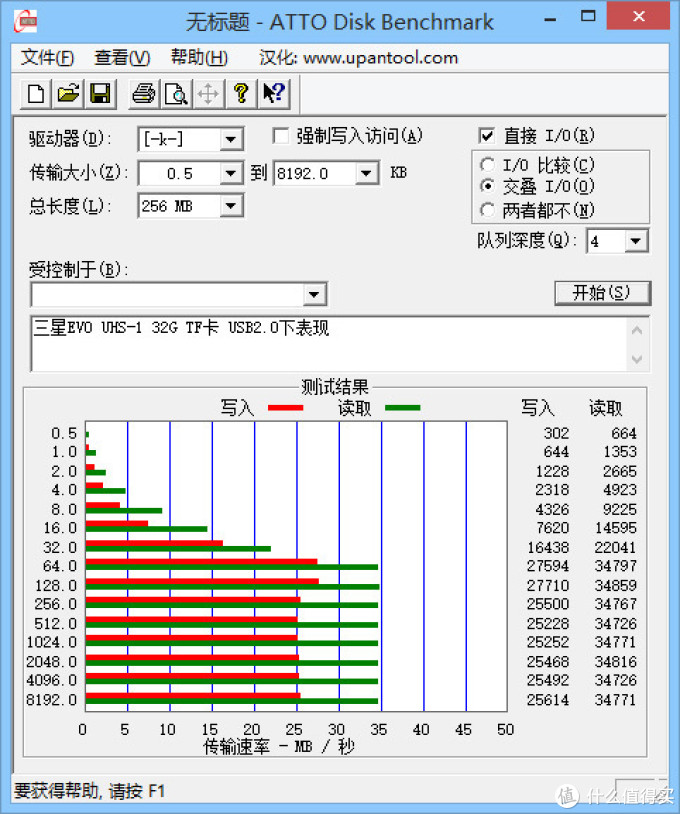Expand the minimum transfer size 0.5 dropdown
680x814 pixels.
coord(230,173)
